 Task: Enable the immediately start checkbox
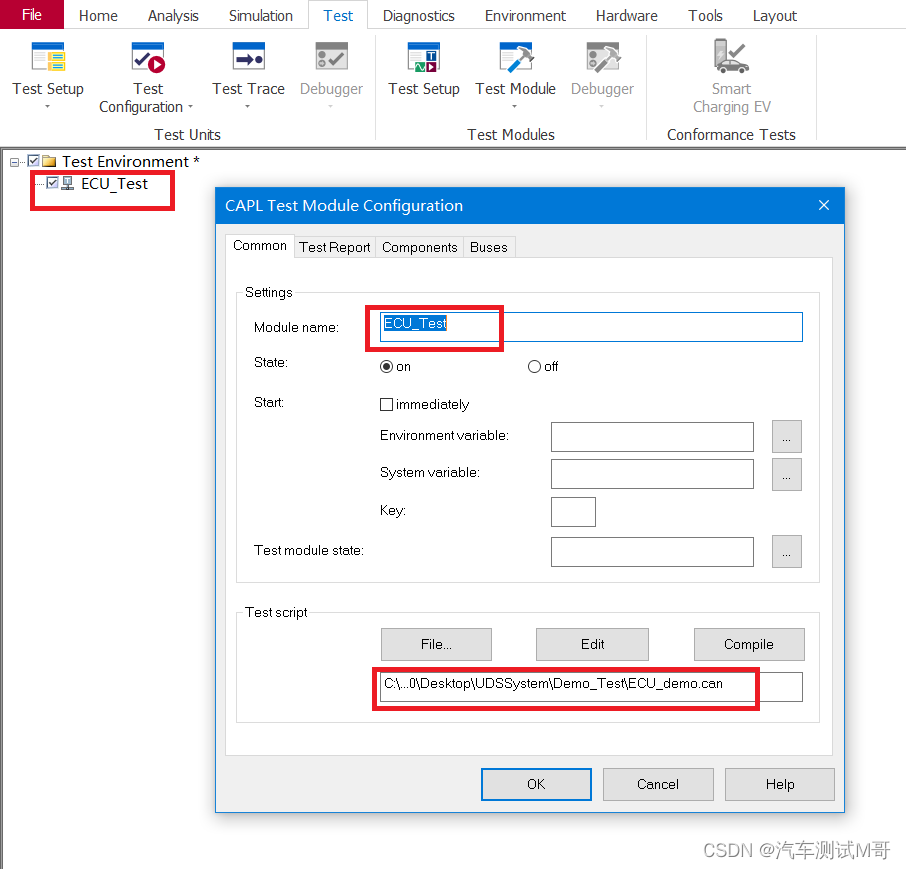(386, 404)
